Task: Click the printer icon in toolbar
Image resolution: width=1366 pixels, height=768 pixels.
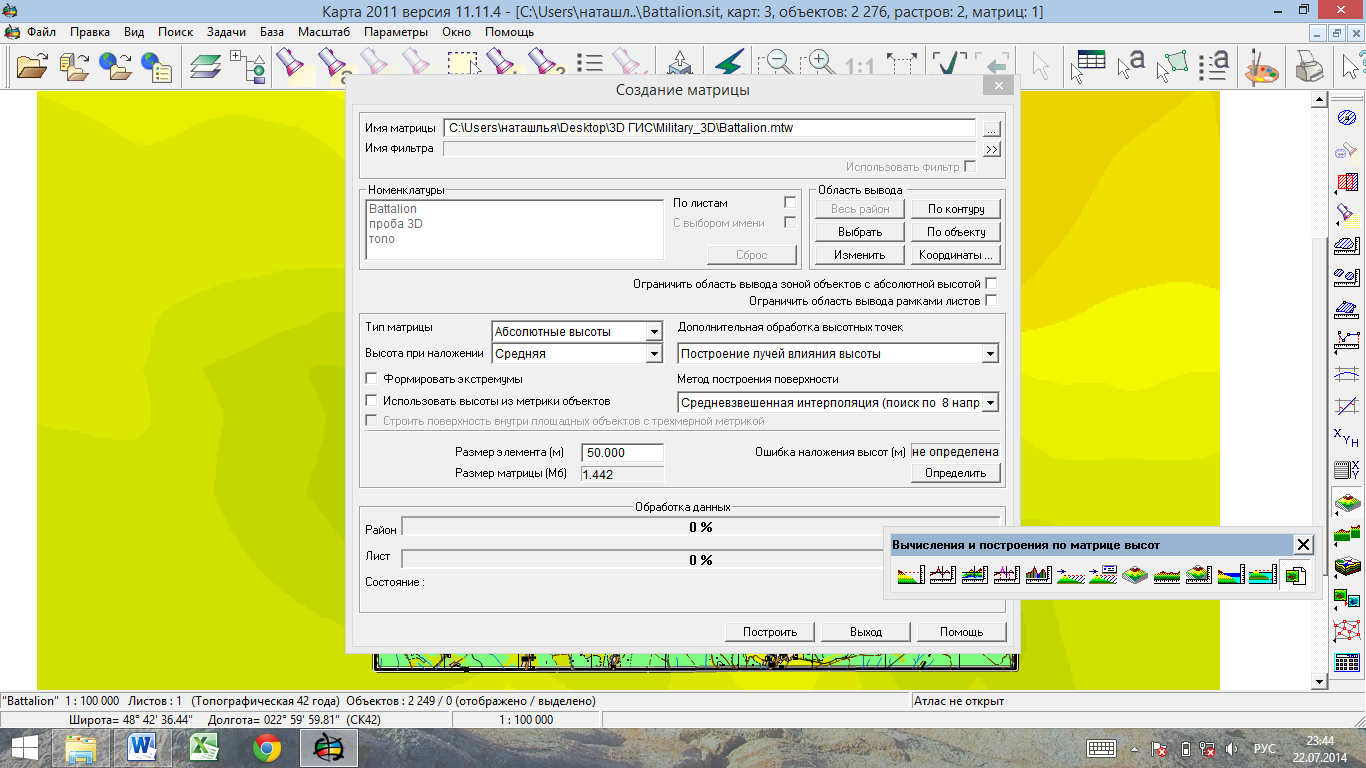Action: click(x=1308, y=66)
